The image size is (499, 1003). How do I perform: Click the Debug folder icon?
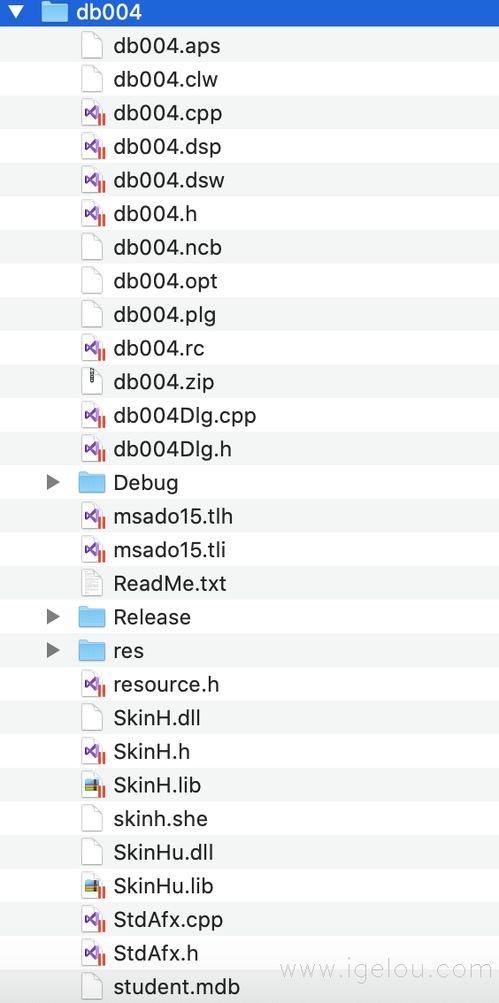(x=91, y=482)
